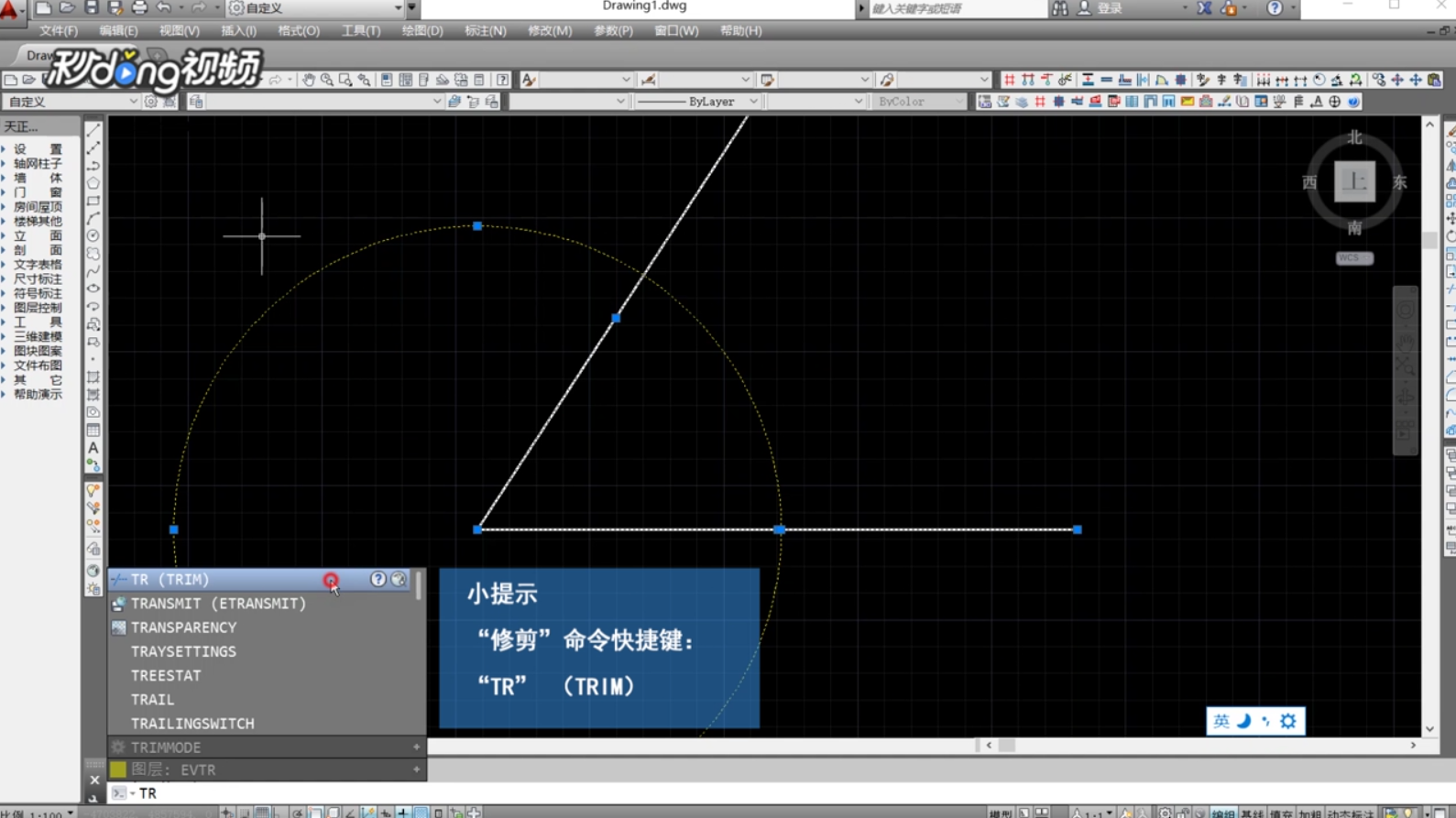This screenshot has height=818, width=1456.
Task: Open the 修改(M) menu
Action: click(550, 30)
